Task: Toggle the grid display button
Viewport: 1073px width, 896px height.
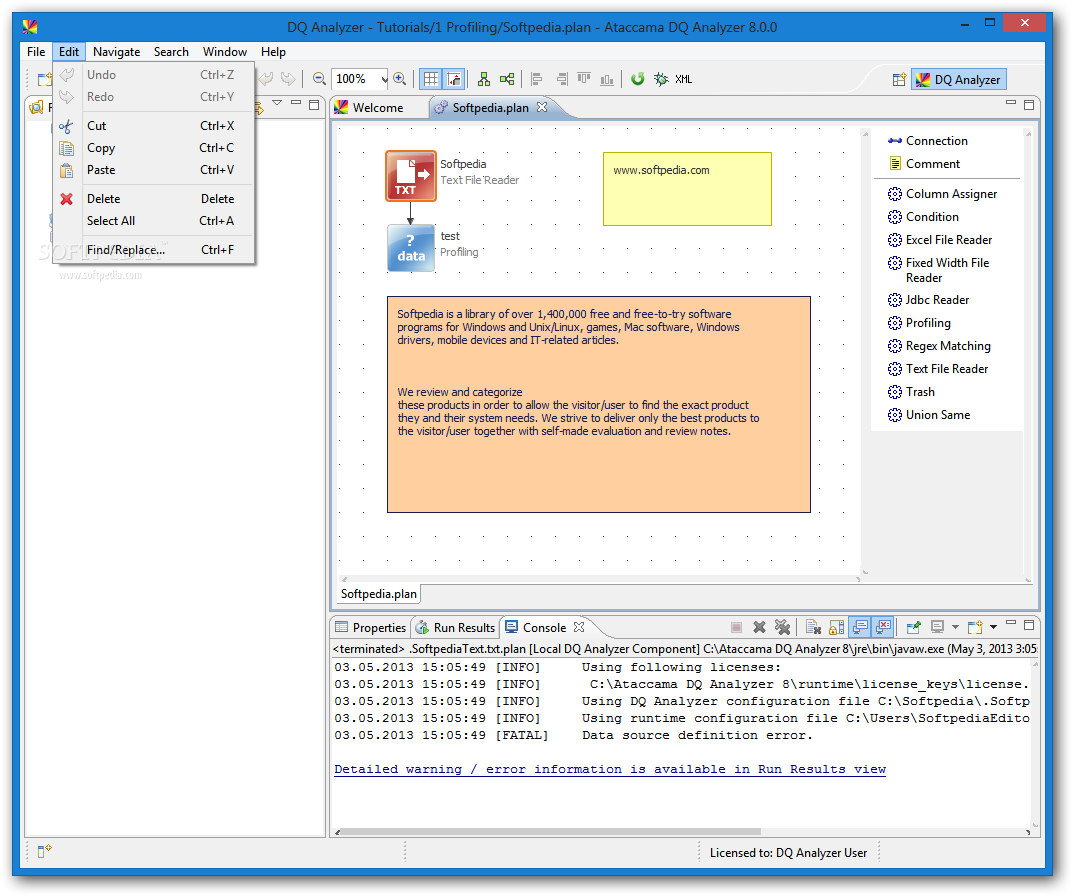Action: 430,79
